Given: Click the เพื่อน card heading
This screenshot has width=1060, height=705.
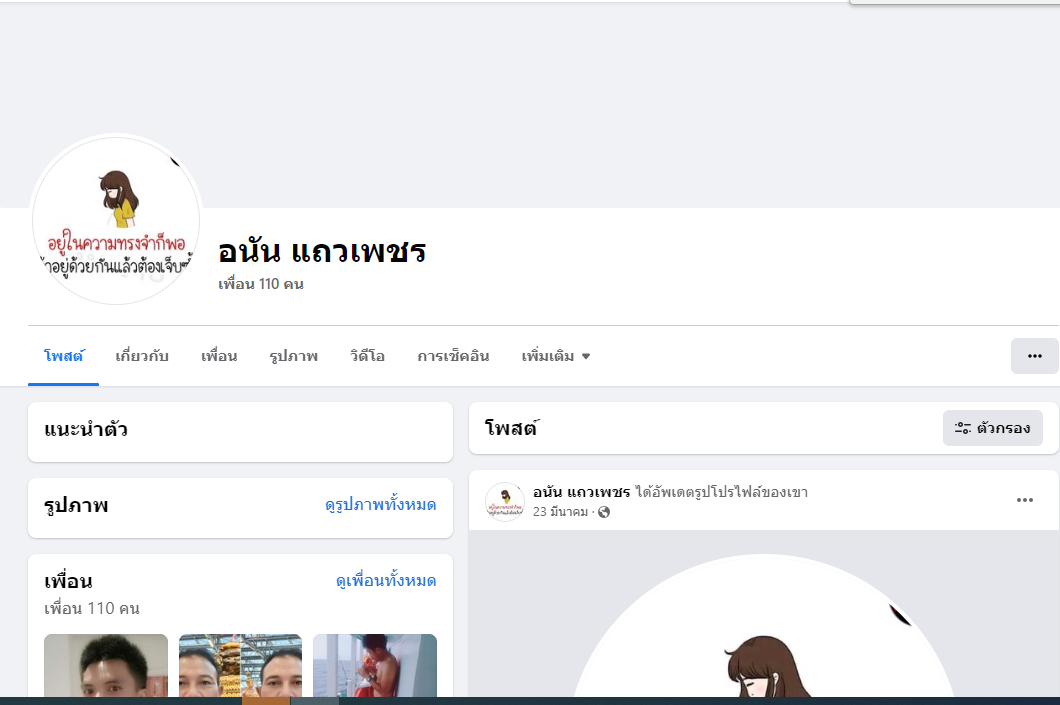Looking at the screenshot, I should [x=68, y=581].
